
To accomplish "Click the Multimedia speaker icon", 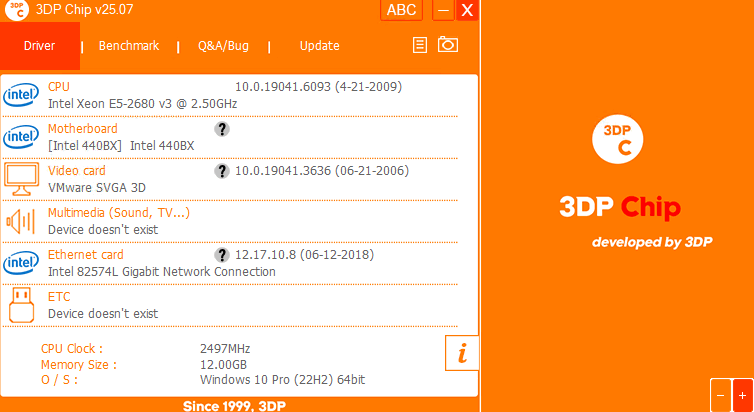I will pyautogui.click(x=20, y=222).
